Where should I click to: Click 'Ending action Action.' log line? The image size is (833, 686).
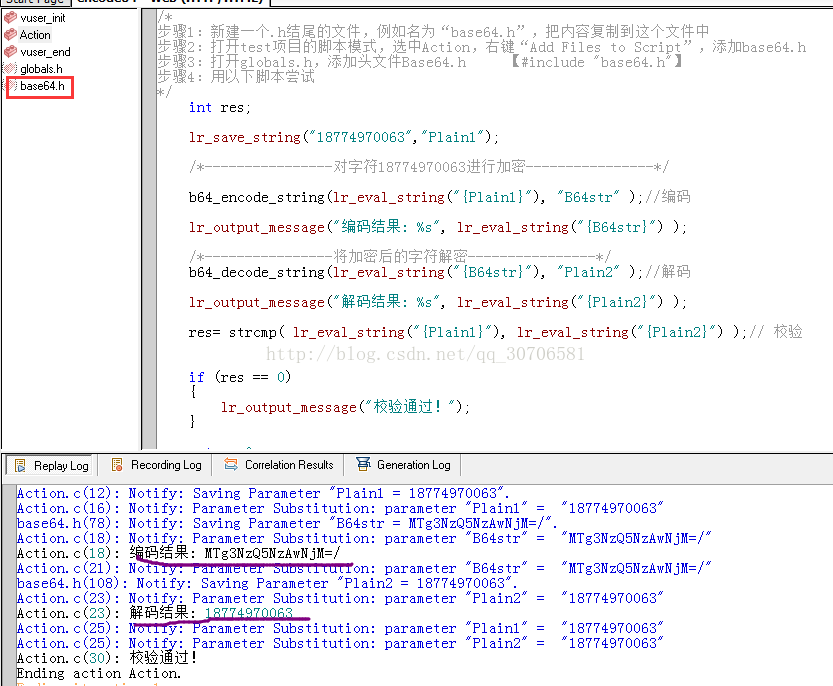pos(99,674)
